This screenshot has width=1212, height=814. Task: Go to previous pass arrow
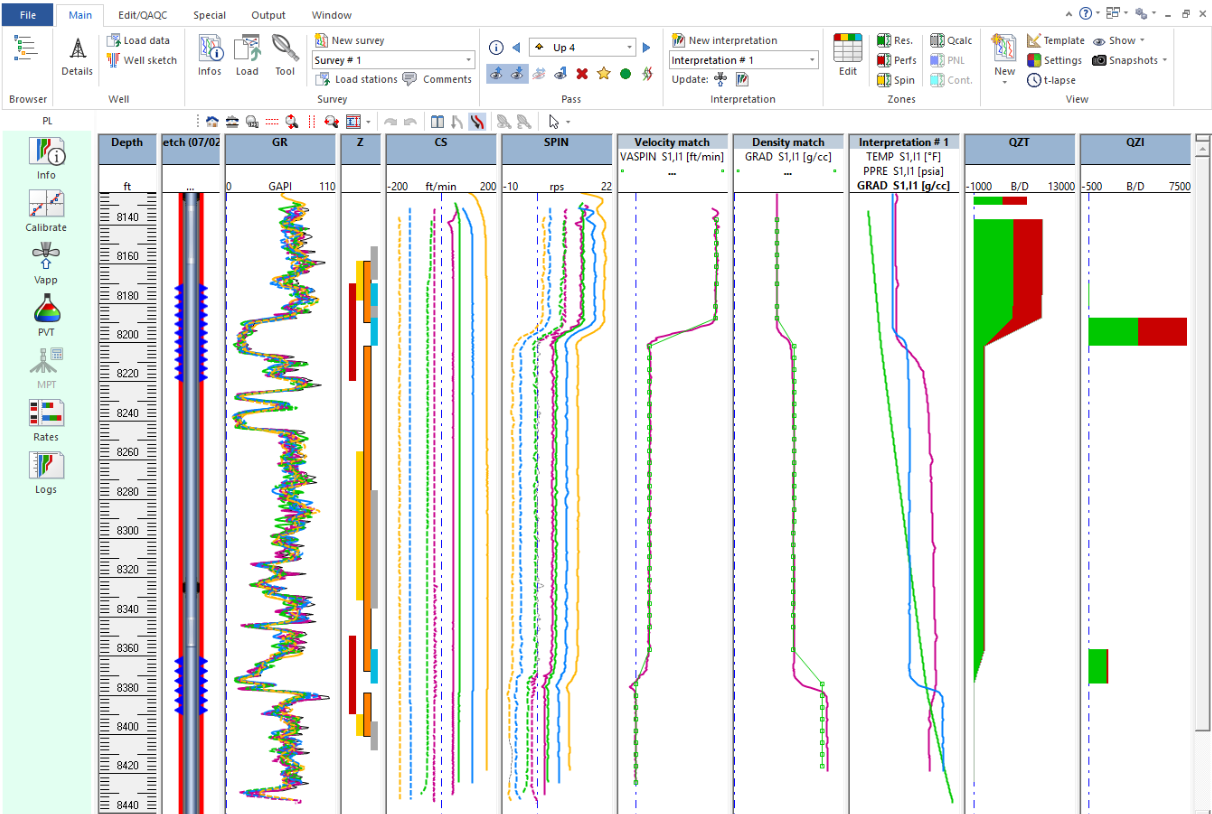coord(516,47)
